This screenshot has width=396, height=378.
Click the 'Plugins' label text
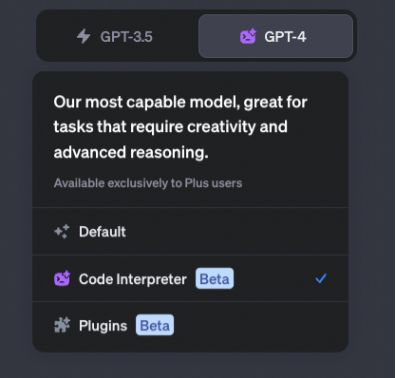pos(103,326)
